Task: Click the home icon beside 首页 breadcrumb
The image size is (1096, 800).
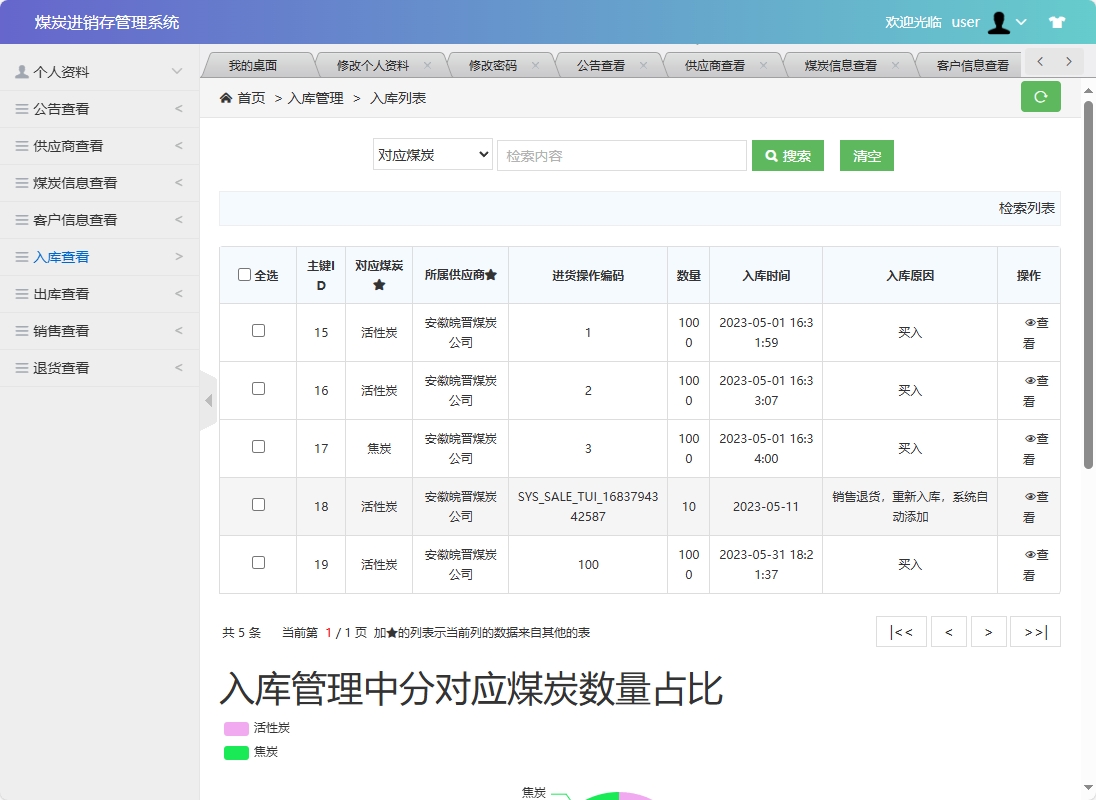Action: coord(226,97)
